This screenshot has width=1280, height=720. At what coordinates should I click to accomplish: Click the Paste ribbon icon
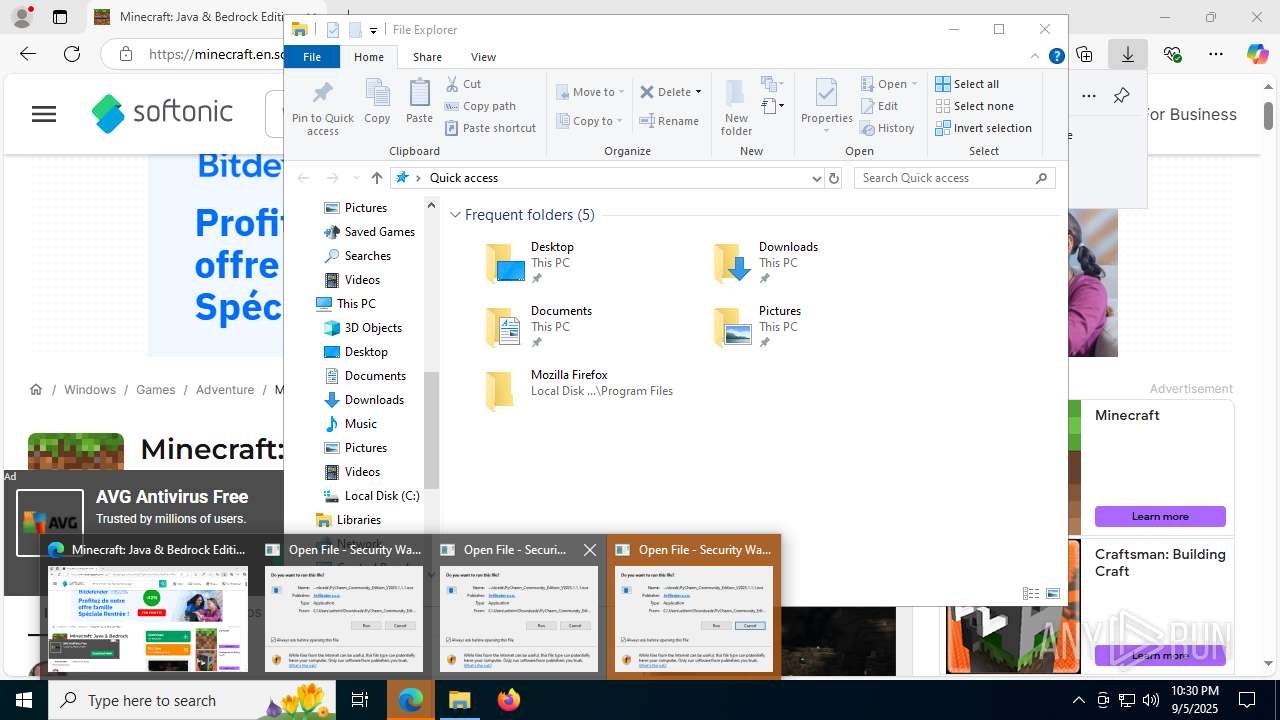419,102
